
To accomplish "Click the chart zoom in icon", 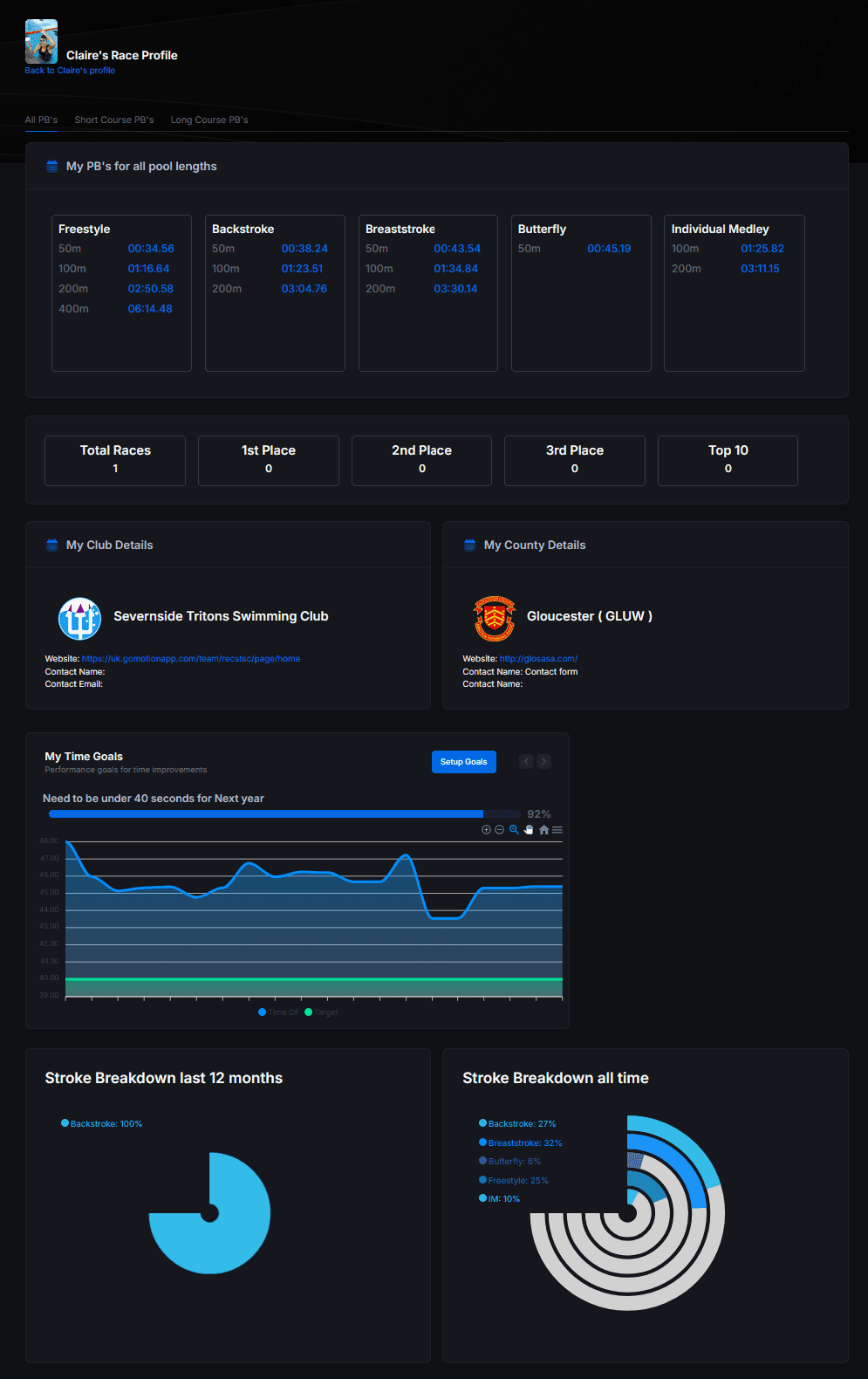I will pyautogui.click(x=486, y=830).
